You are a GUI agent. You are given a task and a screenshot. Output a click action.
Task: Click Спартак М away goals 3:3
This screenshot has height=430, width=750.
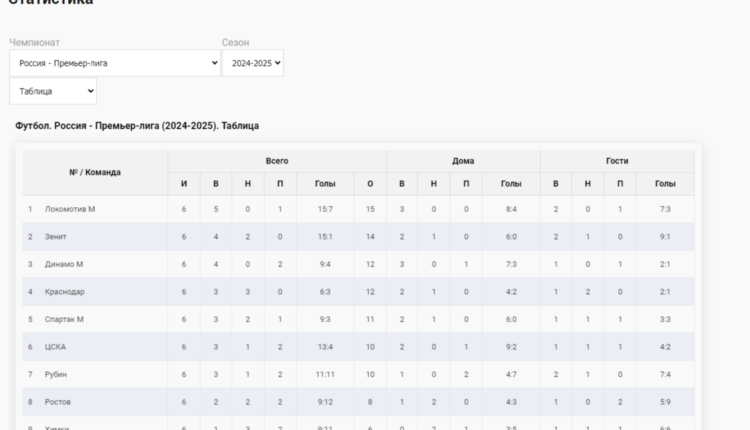click(x=665, y=319)
